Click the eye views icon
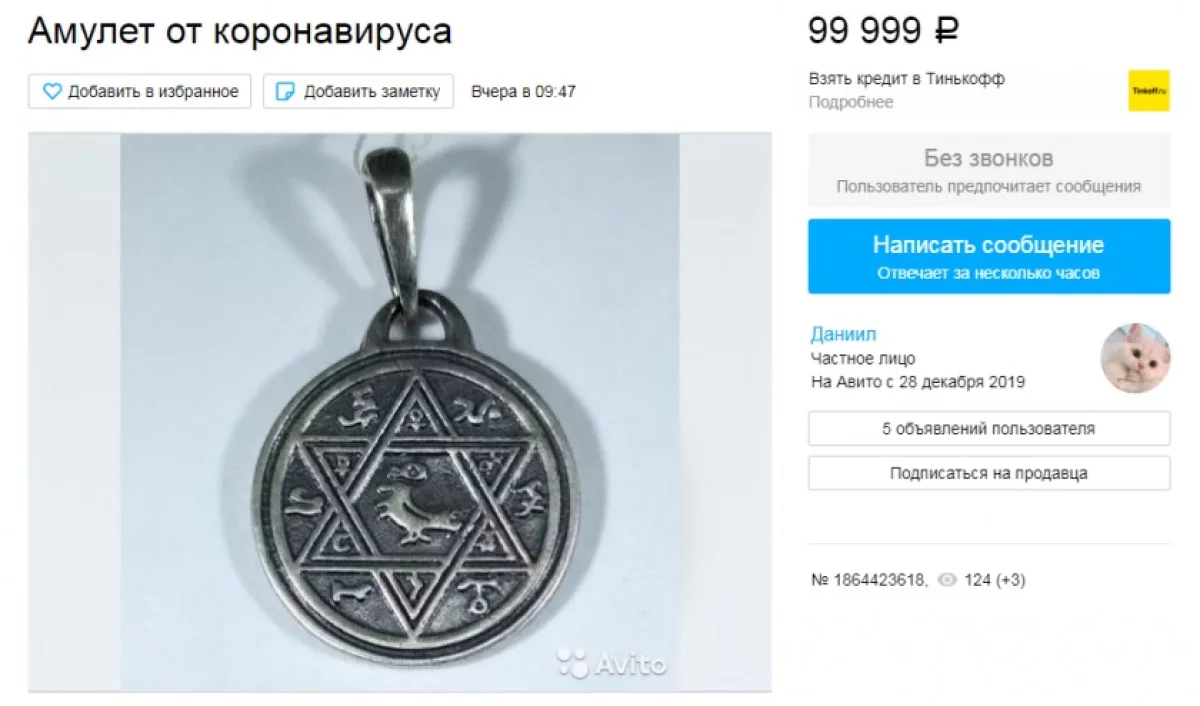The width and height of the screenshot is (1200, 706). 948,580
